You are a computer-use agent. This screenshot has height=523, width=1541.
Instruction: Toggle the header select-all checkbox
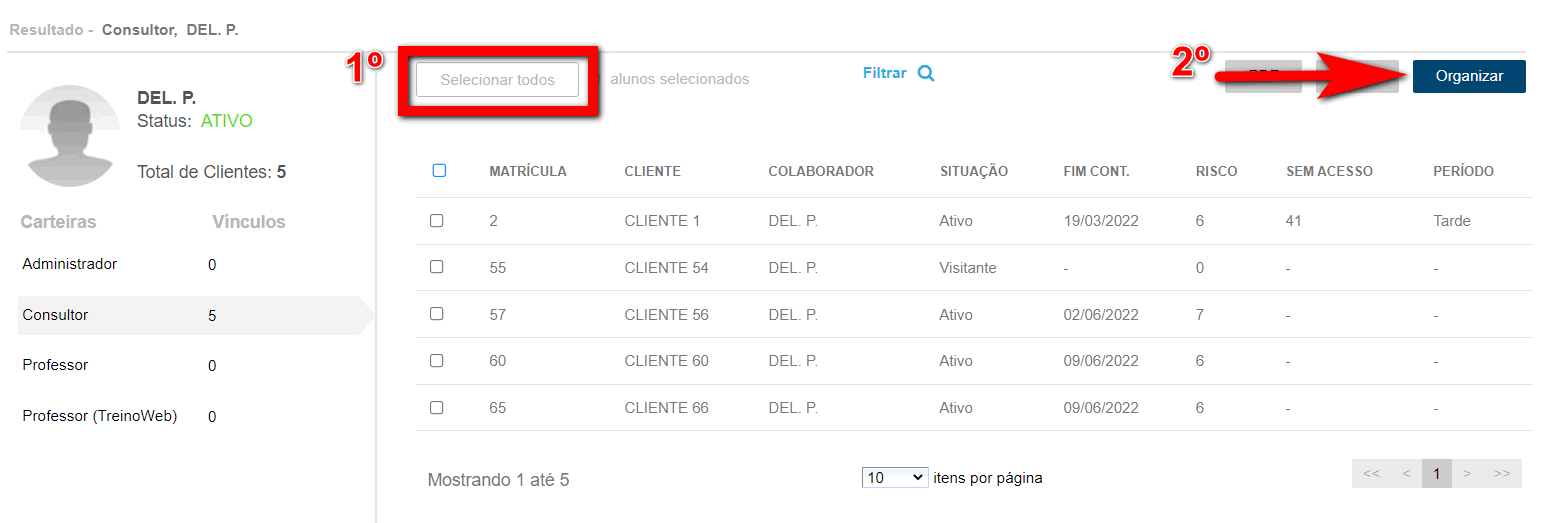[439, 171]
